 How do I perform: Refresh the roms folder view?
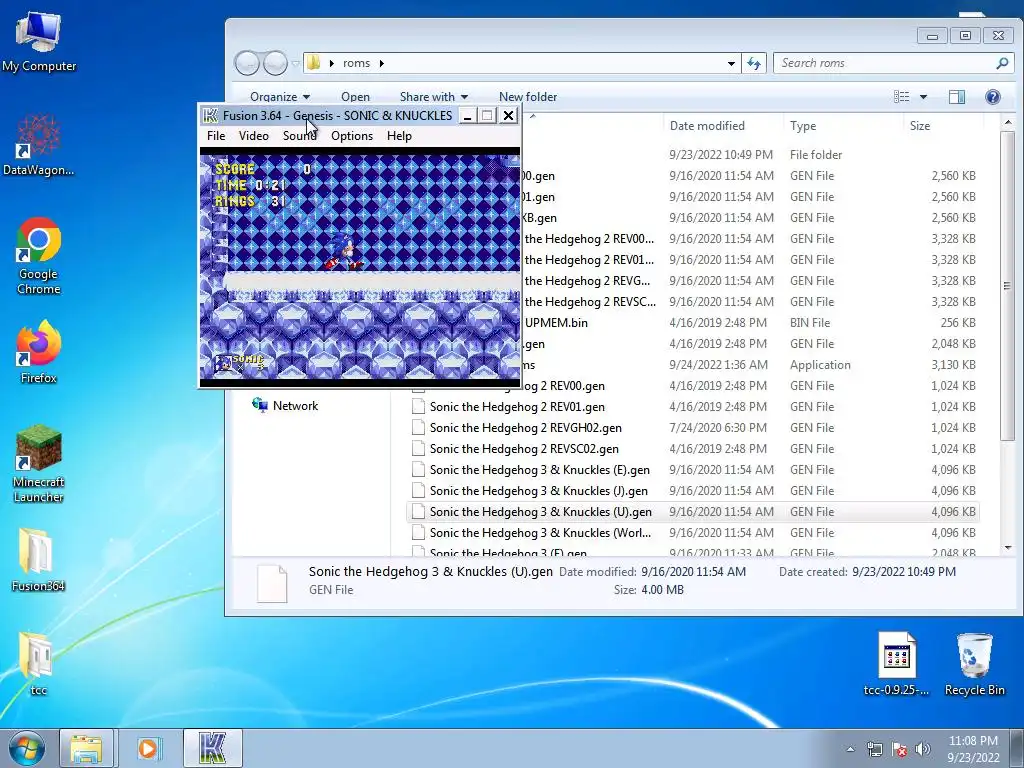pos(754,63)
